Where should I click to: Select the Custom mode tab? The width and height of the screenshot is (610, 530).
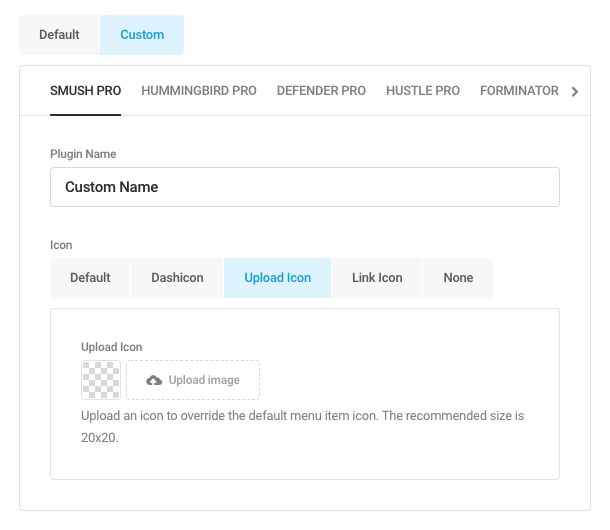pos(142,35)
